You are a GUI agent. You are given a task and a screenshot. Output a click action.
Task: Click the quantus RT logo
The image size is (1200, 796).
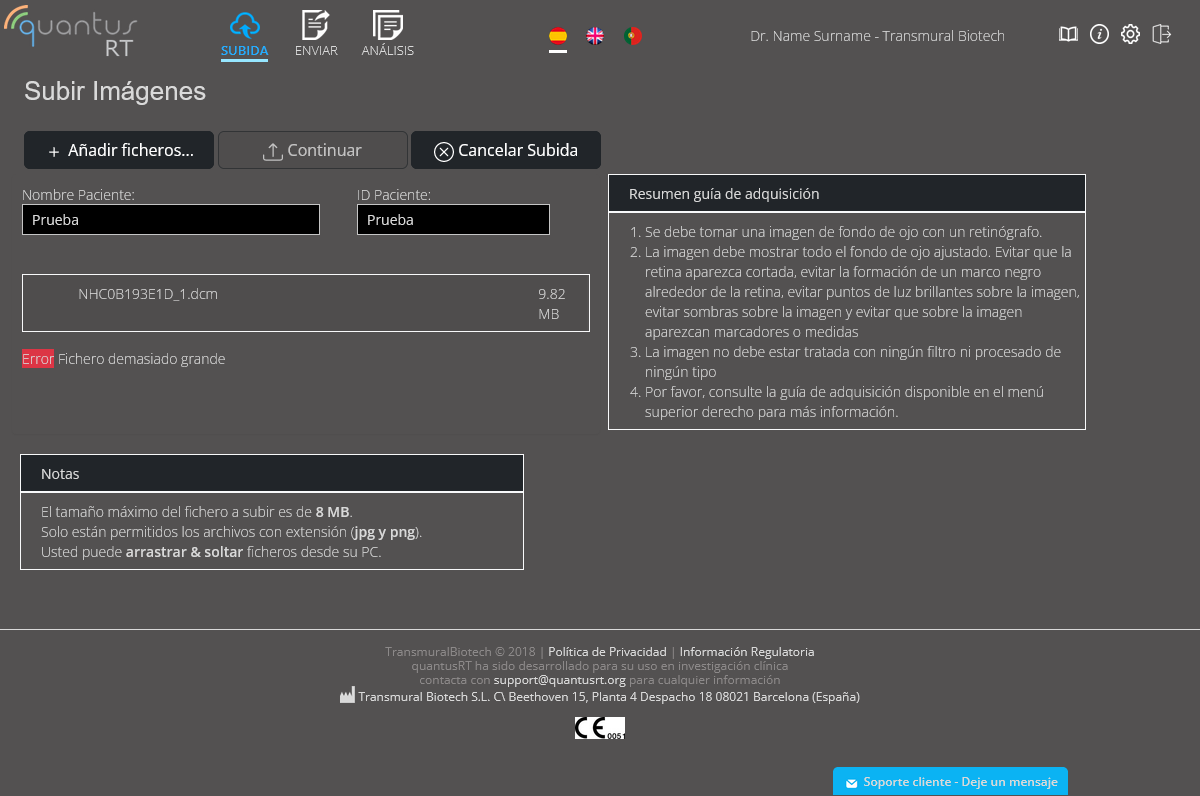pos(70,33)
